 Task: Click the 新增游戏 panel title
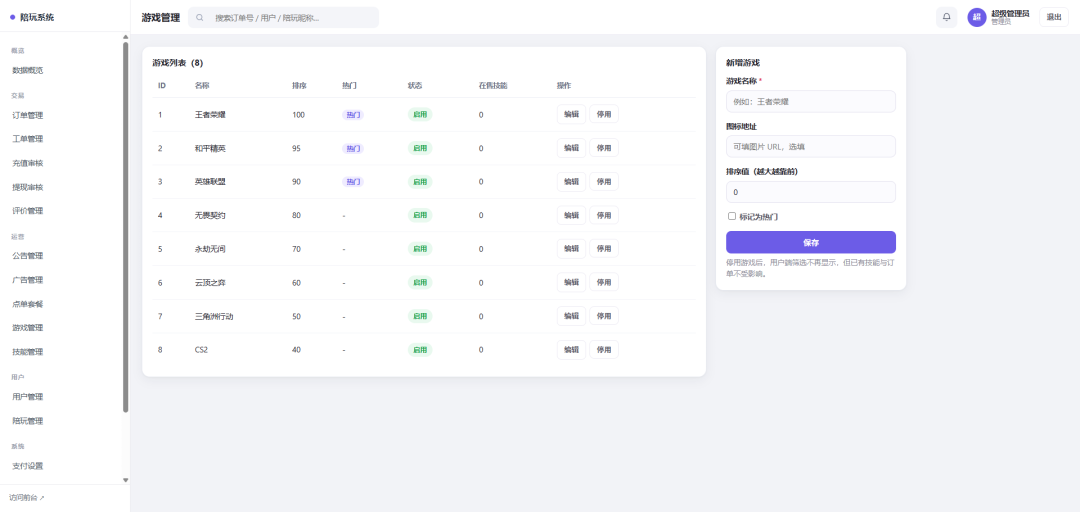(742, 63)
